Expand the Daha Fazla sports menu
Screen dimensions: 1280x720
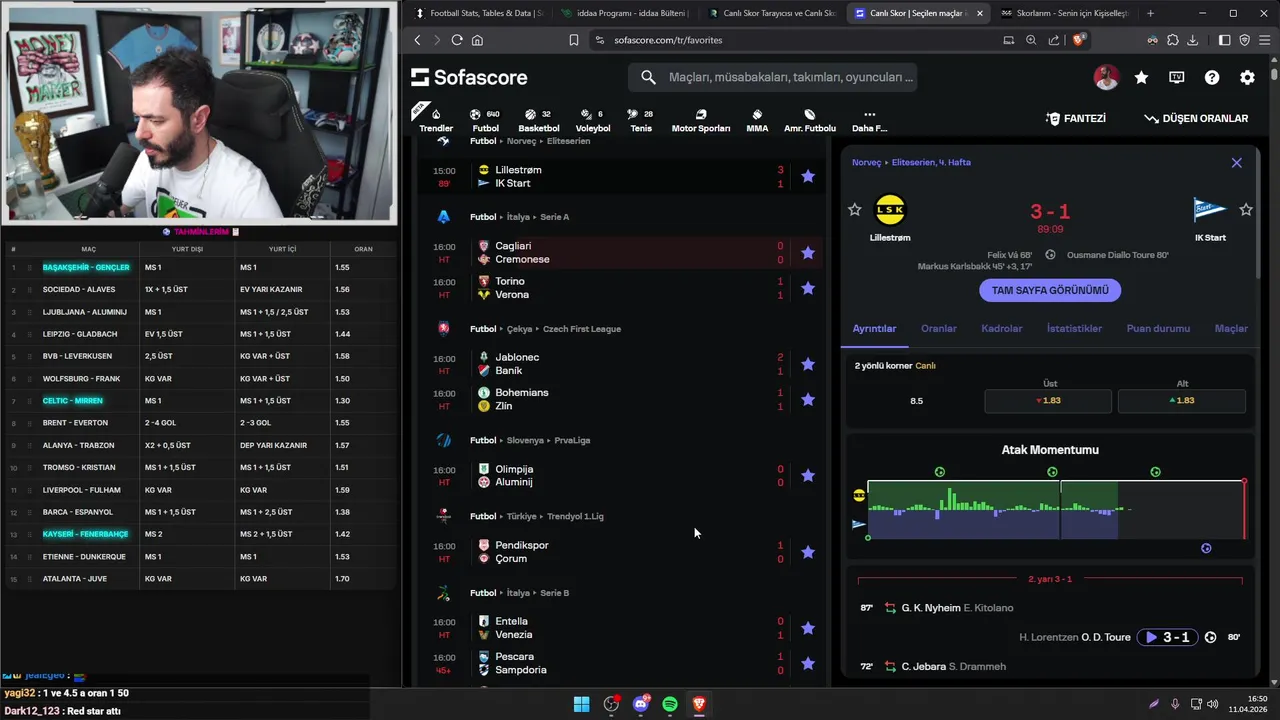(x=869, y=120)
